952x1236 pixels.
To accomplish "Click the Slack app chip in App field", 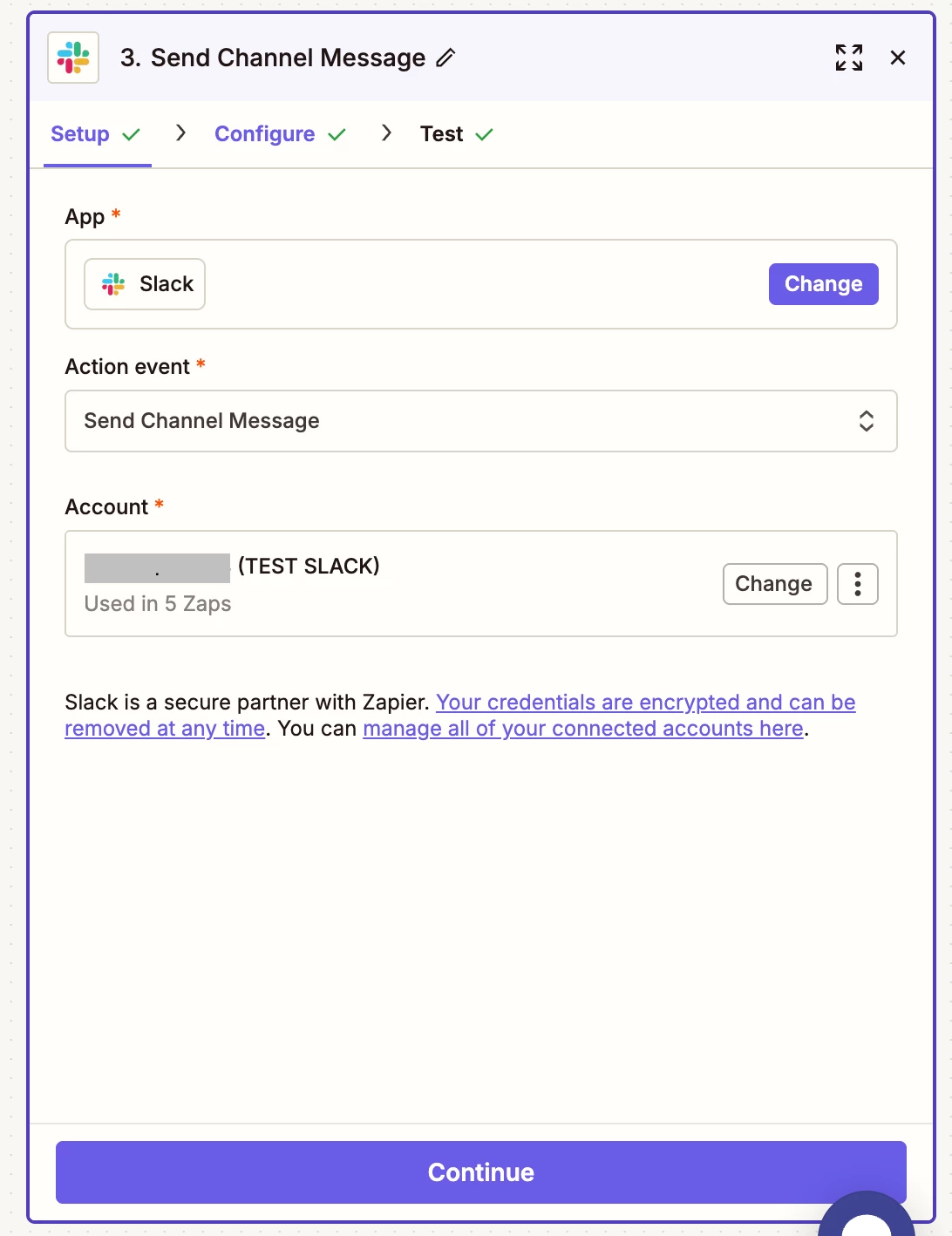I will click(145, 284).
